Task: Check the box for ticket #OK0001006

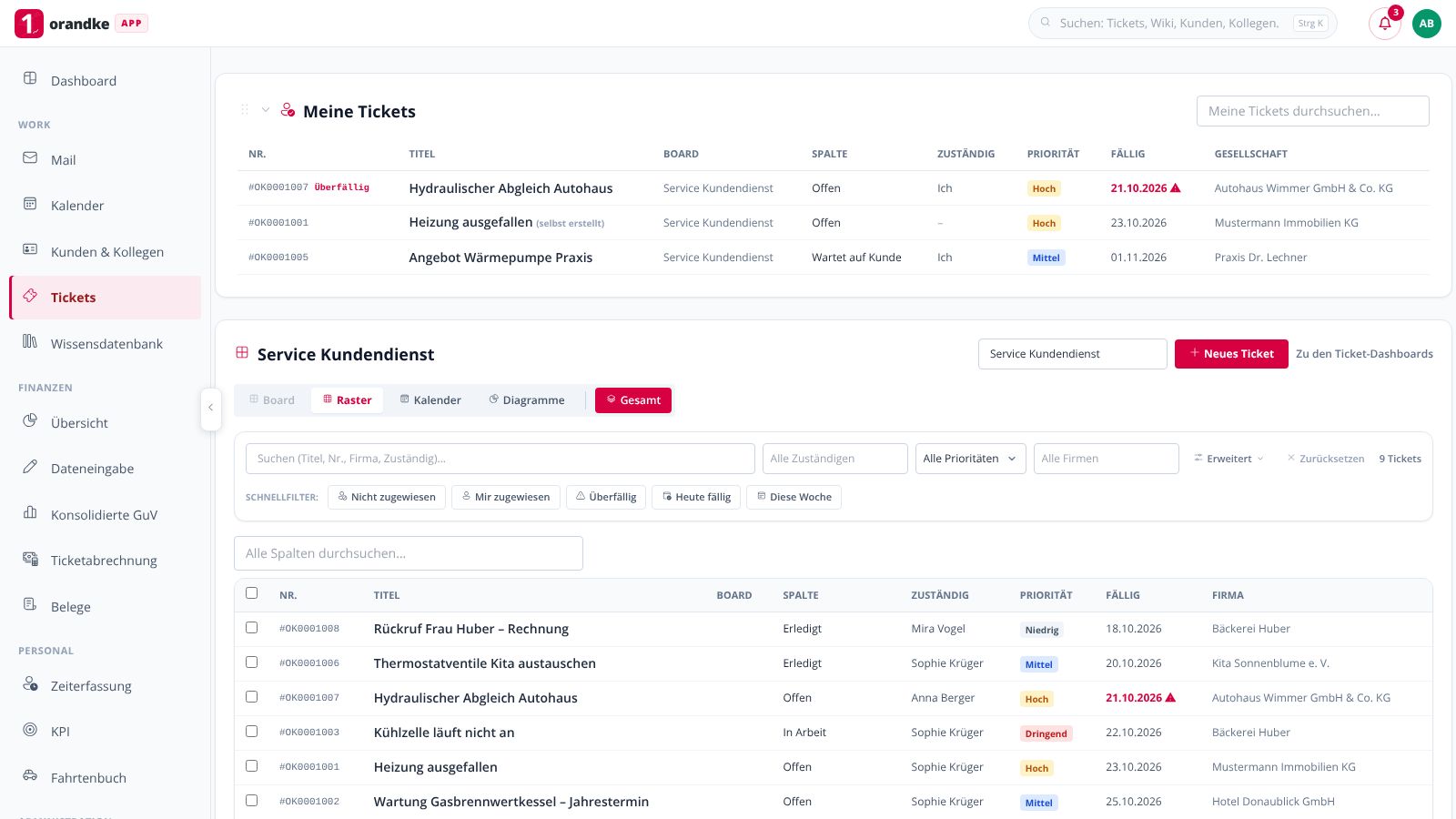Action: click(252, 662)
